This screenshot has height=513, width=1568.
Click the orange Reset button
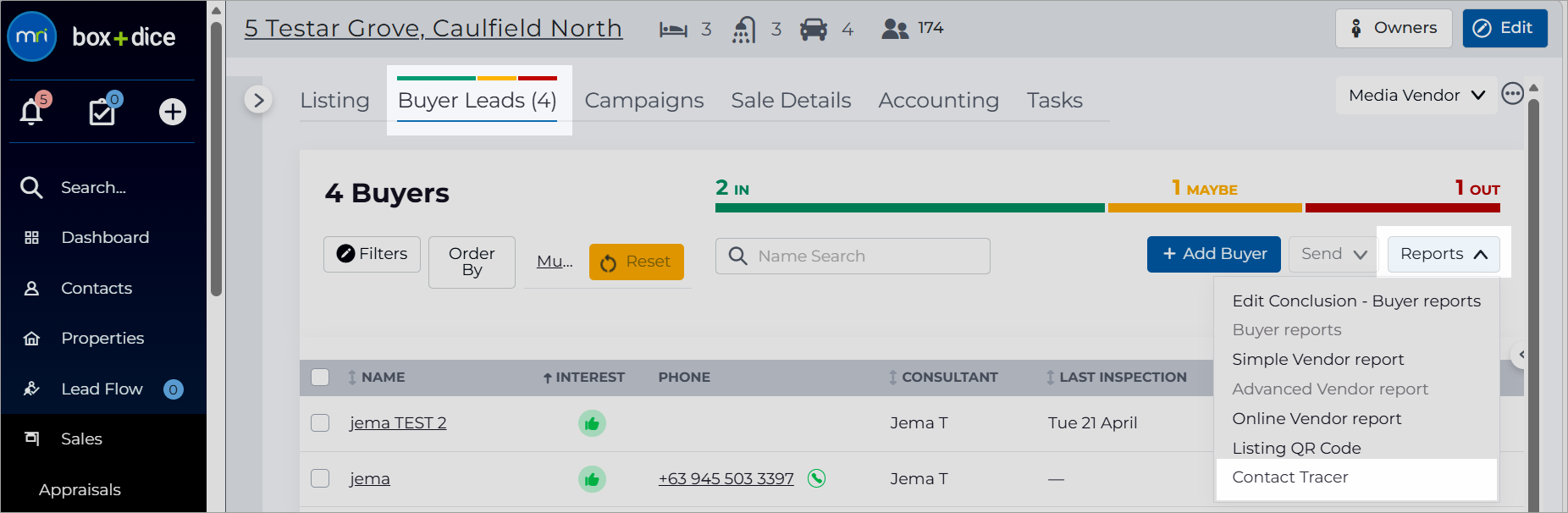point(636,262)
